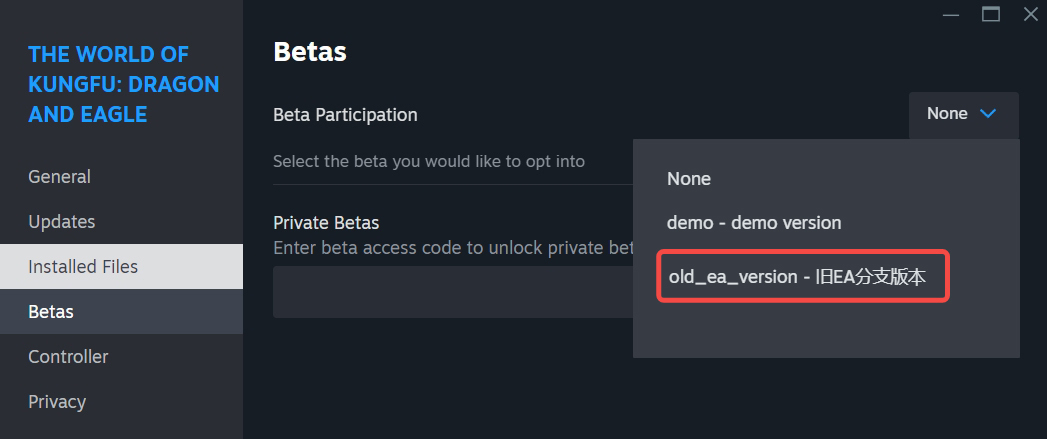Click the Private Betas heading
1047x439 pixels.
click(326, 223)
